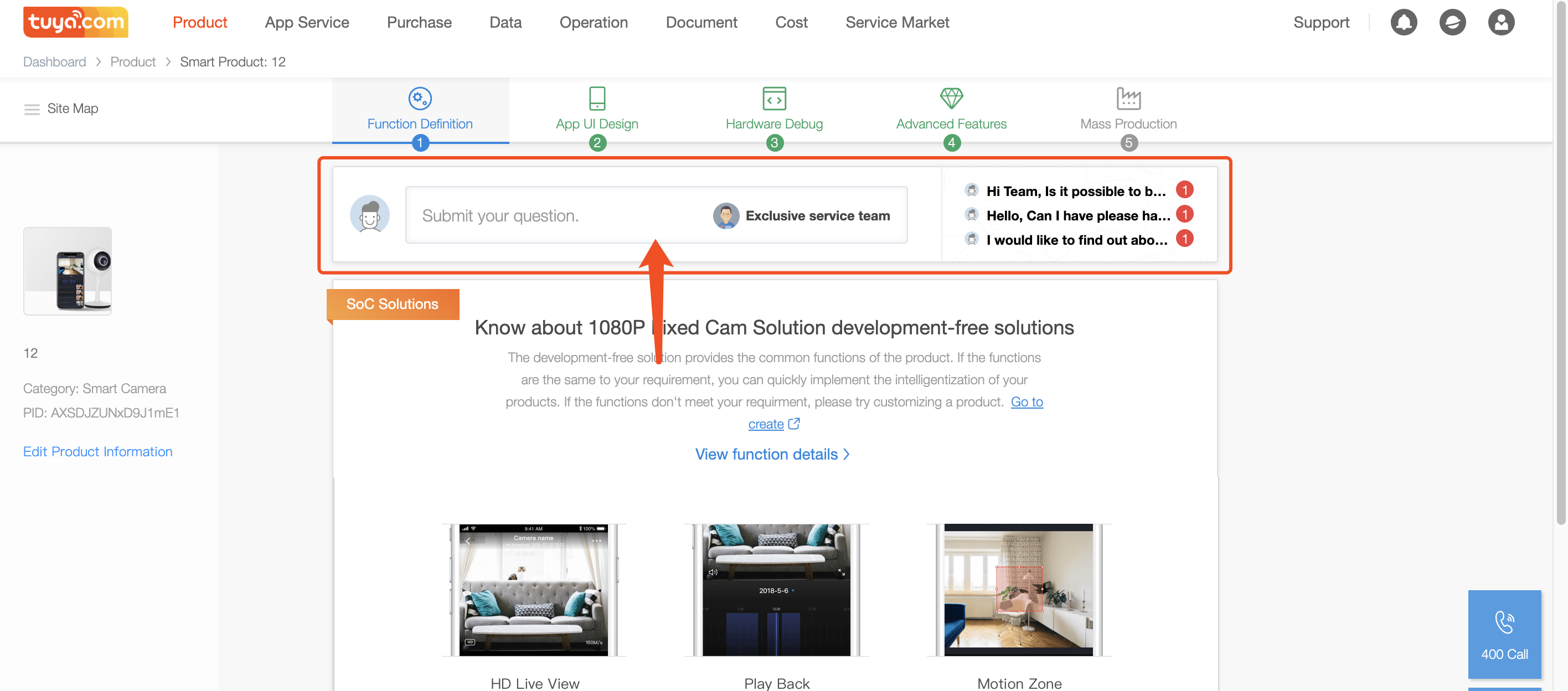This screenshot has width=1568, height=691.
Task: Click the Exclusive service team label
Action: click(x=817, y=215)
